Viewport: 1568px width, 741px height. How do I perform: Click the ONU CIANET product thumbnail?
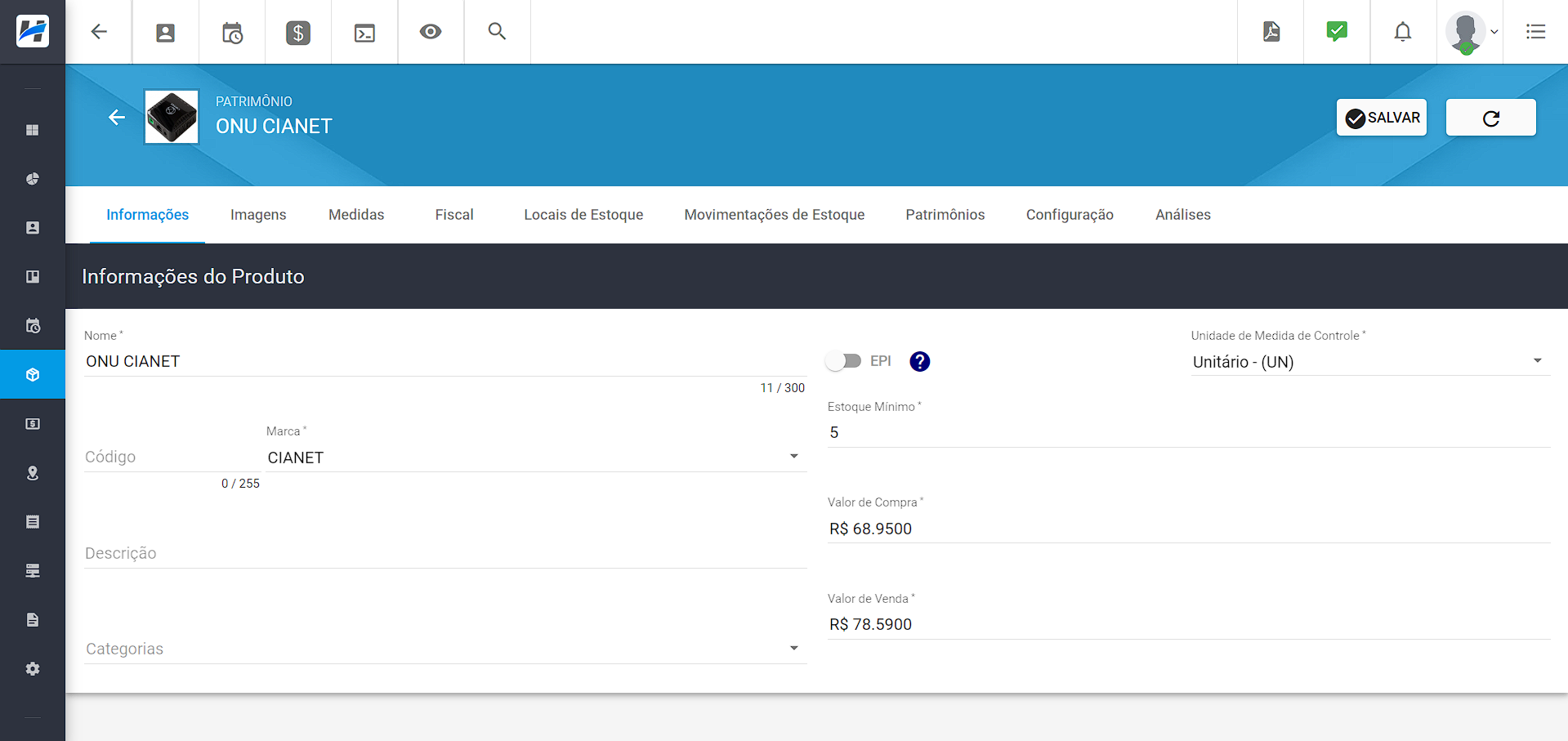pyautogui.click(x=172, y=117)
